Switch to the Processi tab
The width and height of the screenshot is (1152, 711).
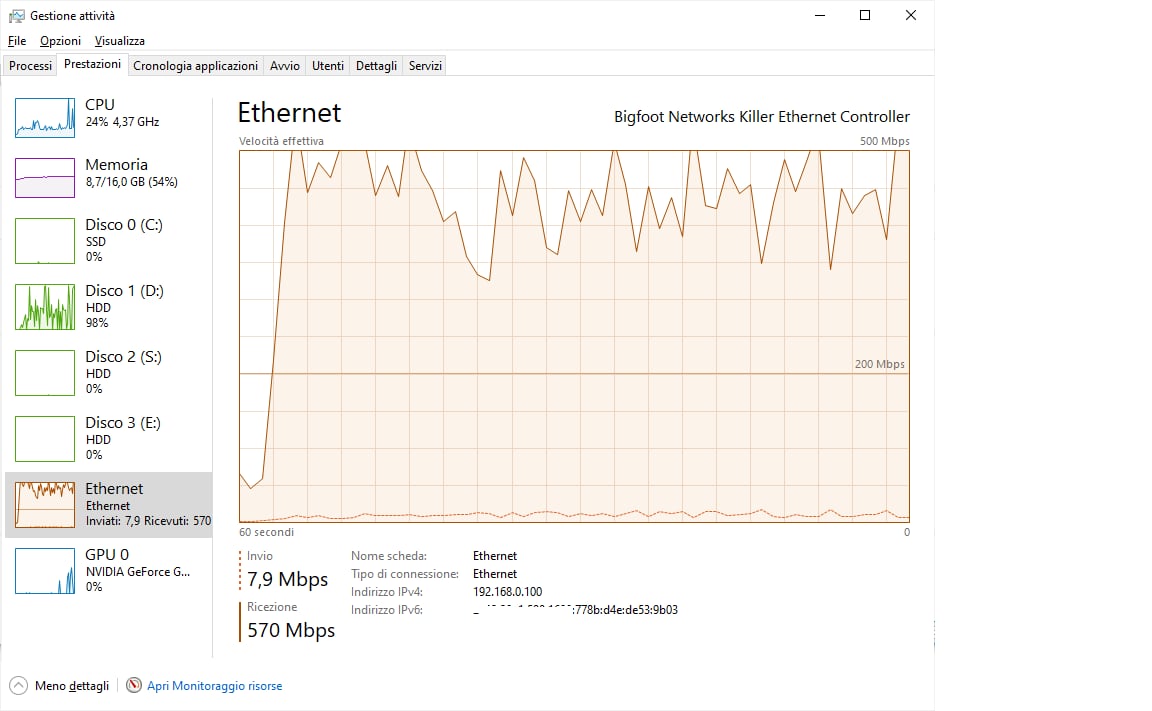click(x=30, y=66)
